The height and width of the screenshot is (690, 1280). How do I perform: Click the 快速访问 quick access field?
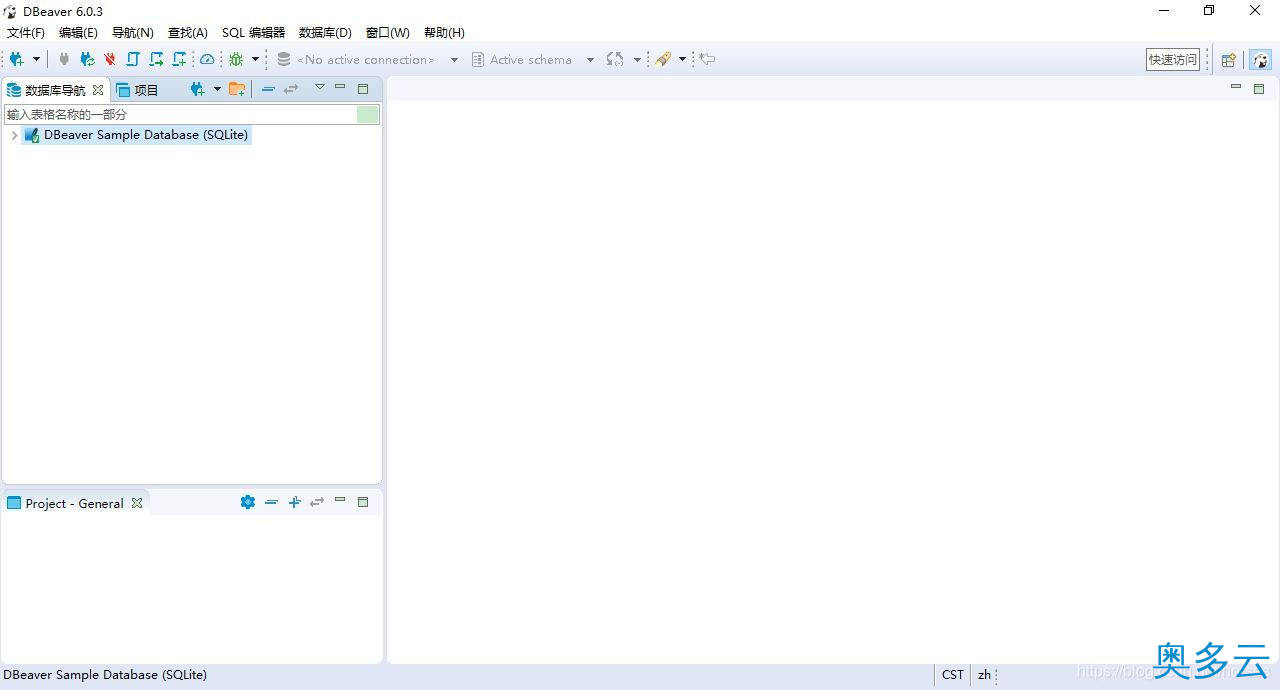[x=1173, y=59]
